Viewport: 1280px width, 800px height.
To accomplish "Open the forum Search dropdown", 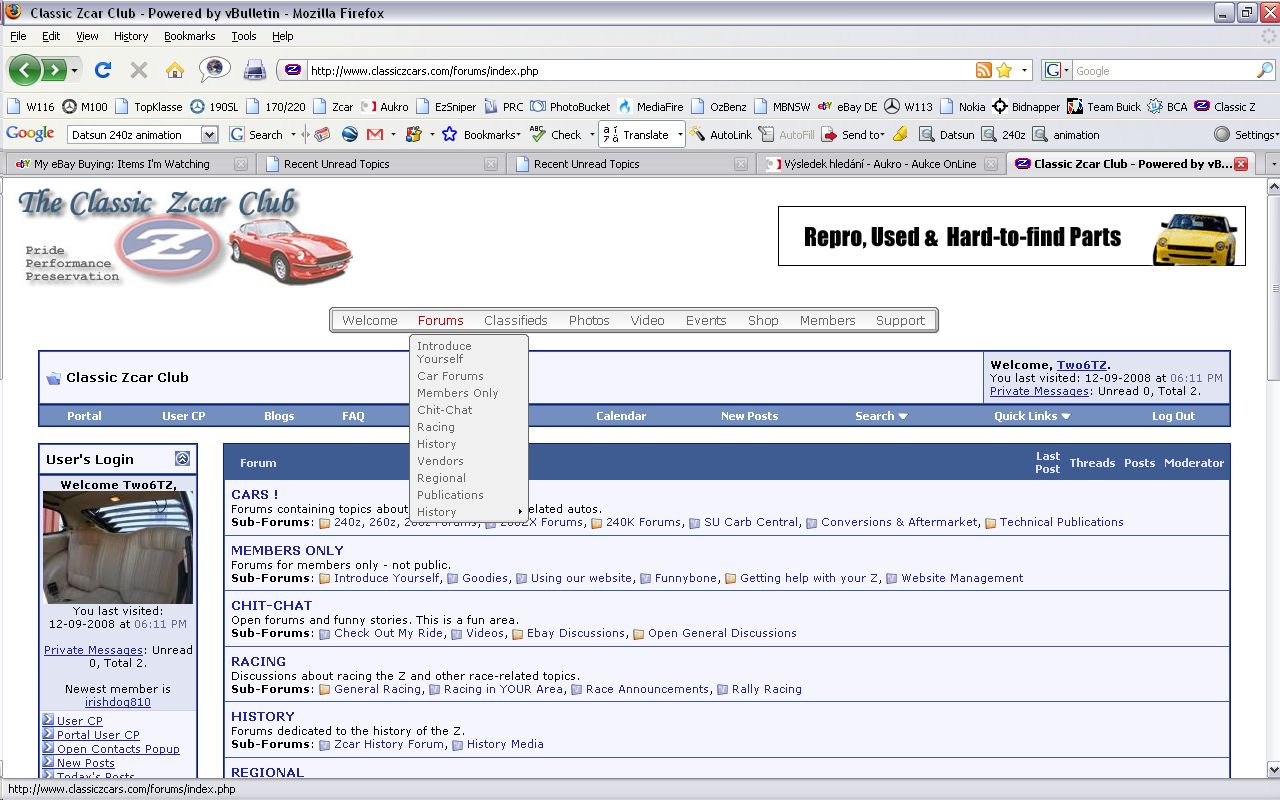I will pyautogui.click(x=881, y=416).
